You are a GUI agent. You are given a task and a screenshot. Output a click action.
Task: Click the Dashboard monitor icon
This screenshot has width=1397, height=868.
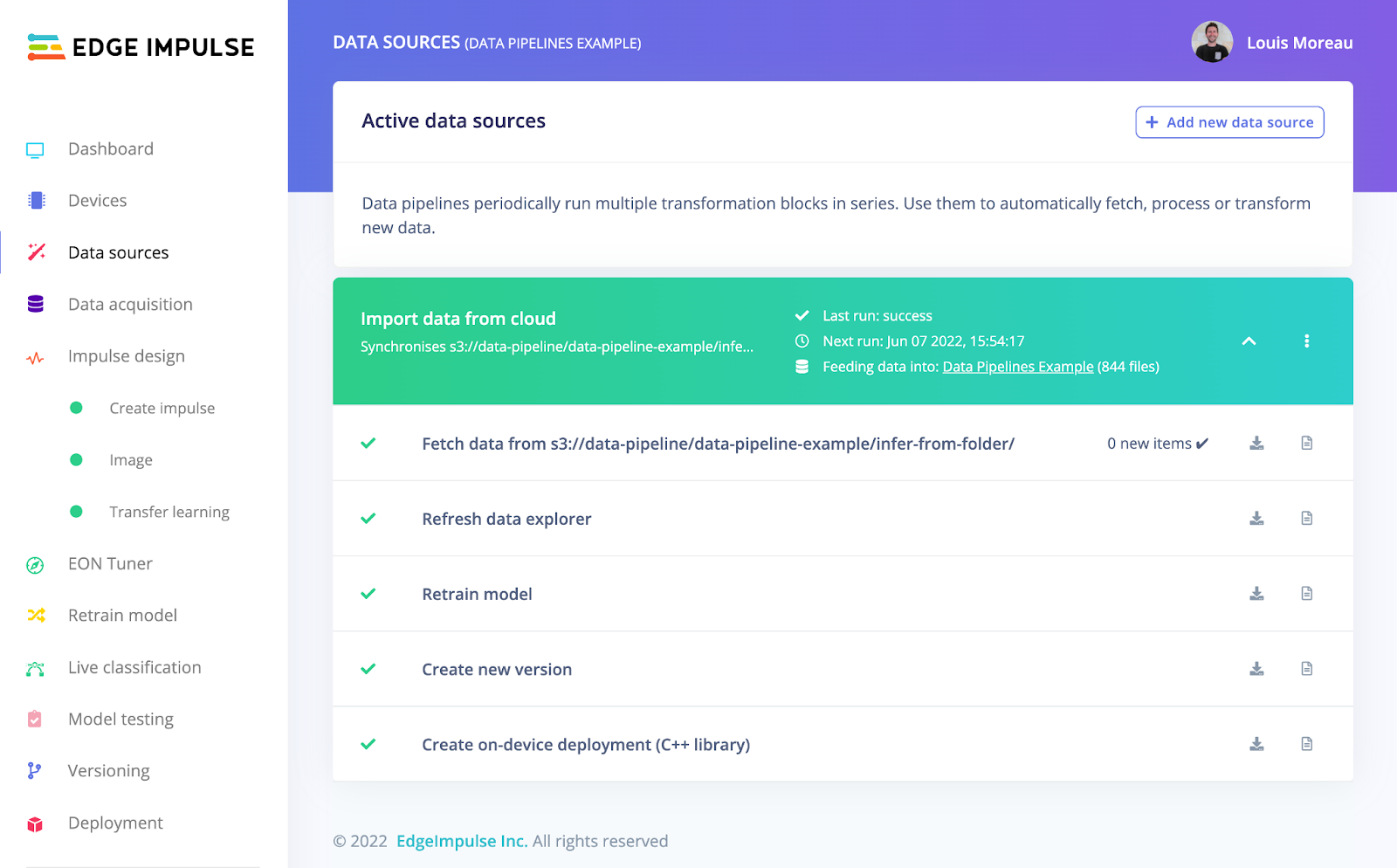35,150
